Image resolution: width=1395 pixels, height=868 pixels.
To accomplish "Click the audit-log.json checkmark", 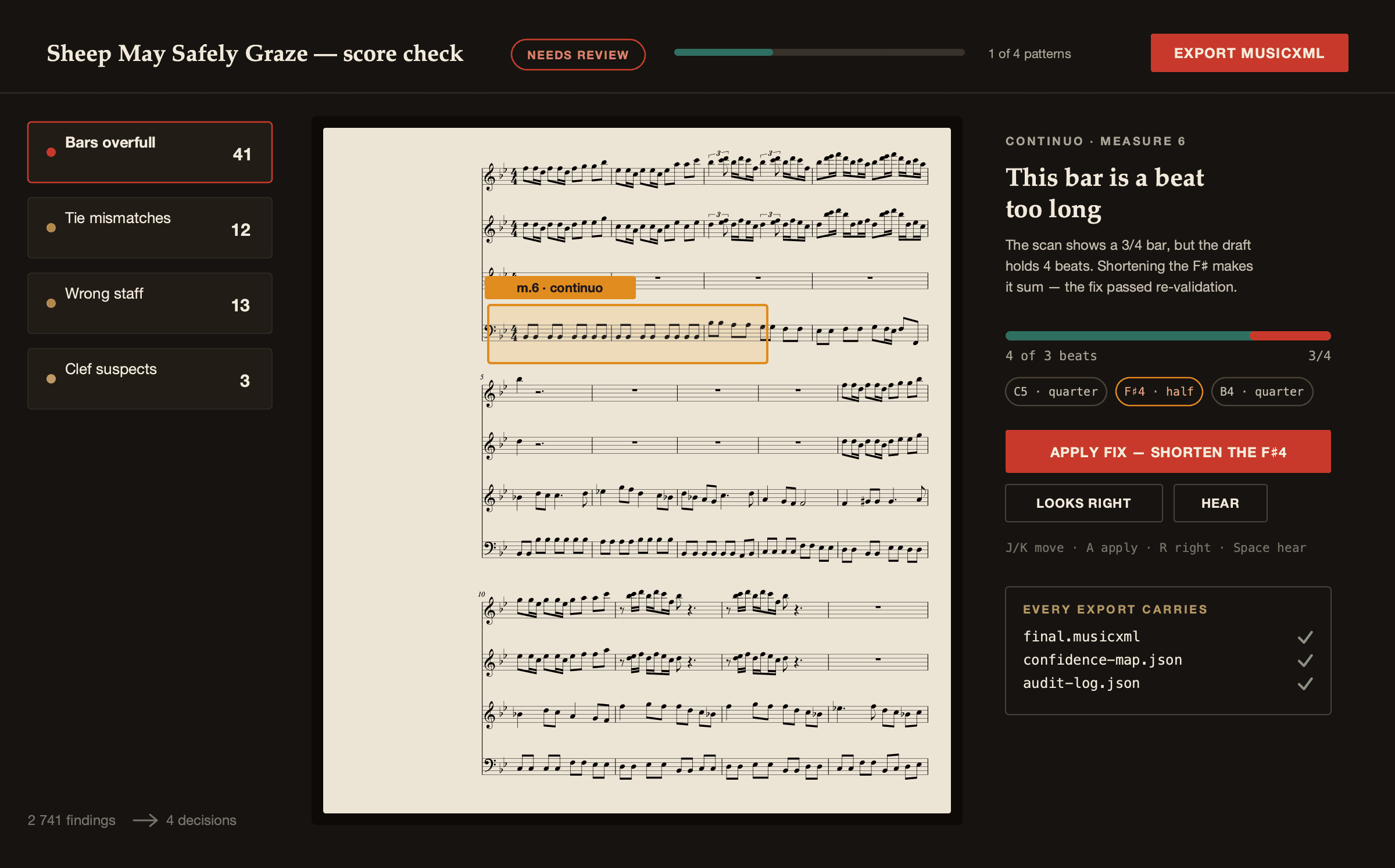I will 1305,684.
